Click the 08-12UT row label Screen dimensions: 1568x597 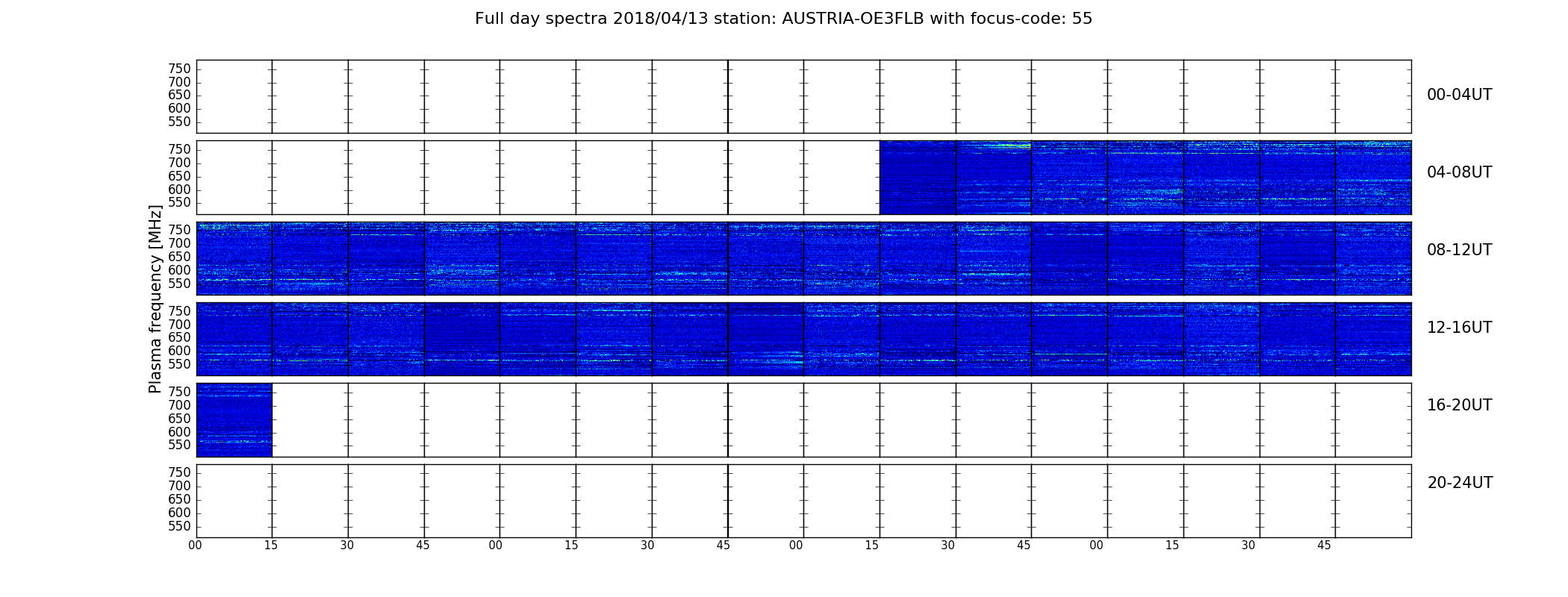coord(1459,250)
